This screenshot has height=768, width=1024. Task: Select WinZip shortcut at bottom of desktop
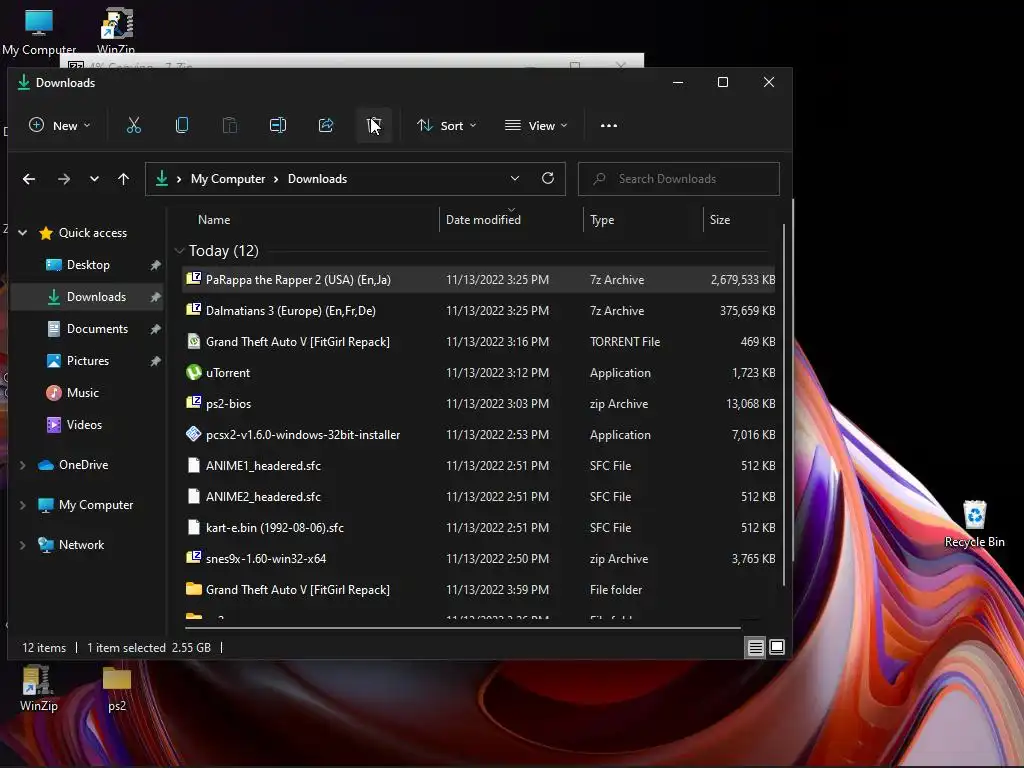click(x=39, y=688)
